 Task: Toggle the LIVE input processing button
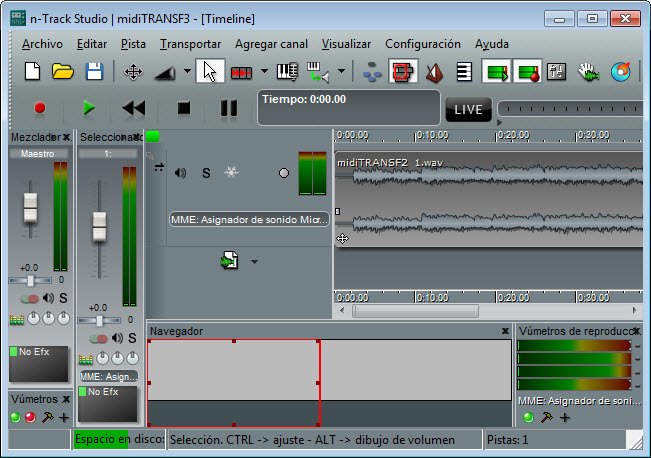(x=468, y=110)
